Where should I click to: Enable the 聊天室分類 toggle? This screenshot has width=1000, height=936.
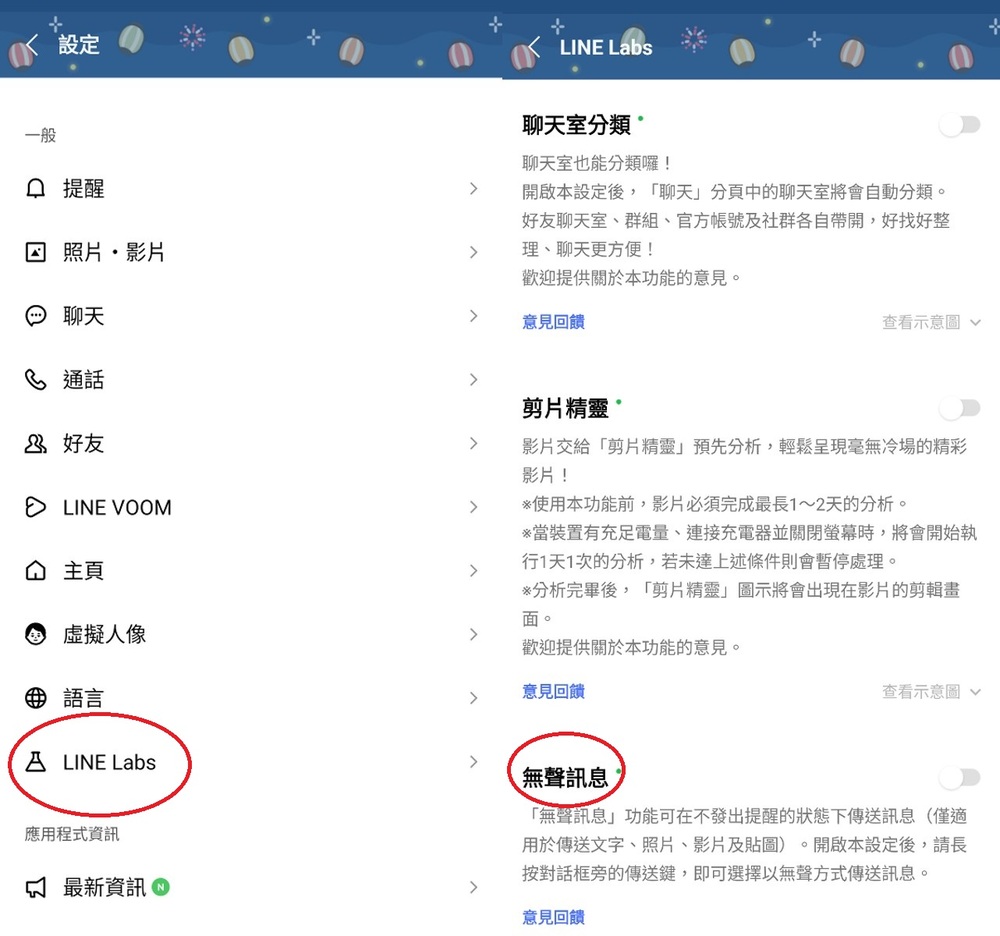coord(959,124)
